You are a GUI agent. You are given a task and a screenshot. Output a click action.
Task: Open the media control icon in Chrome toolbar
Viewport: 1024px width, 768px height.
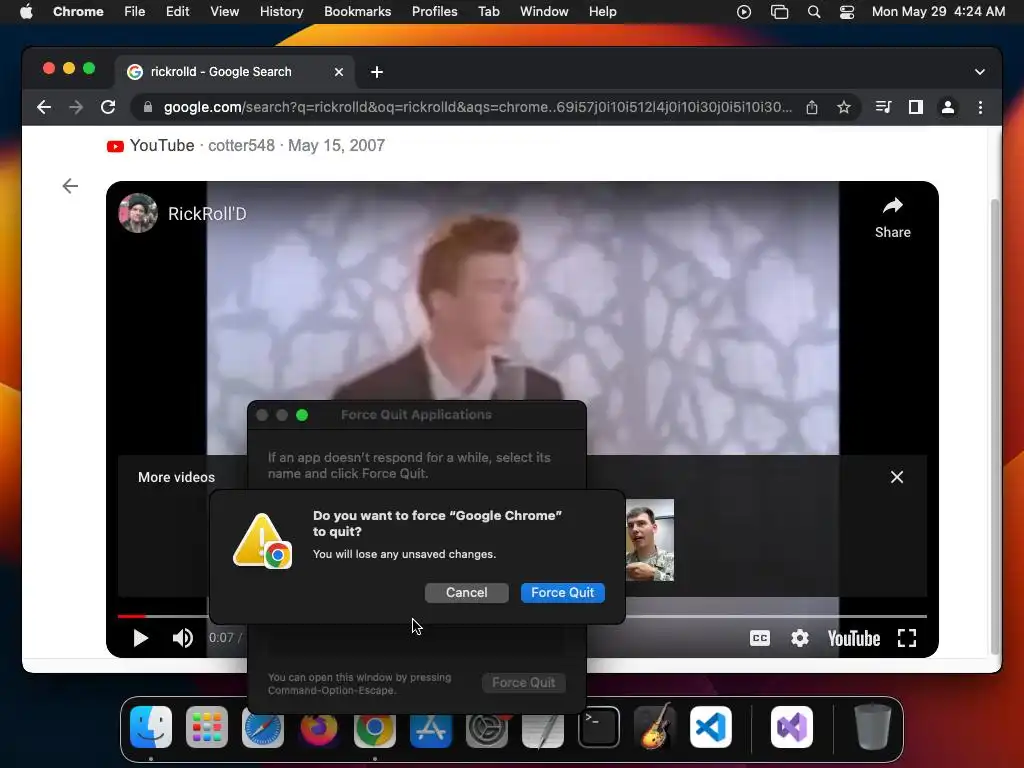coord(883,107)
